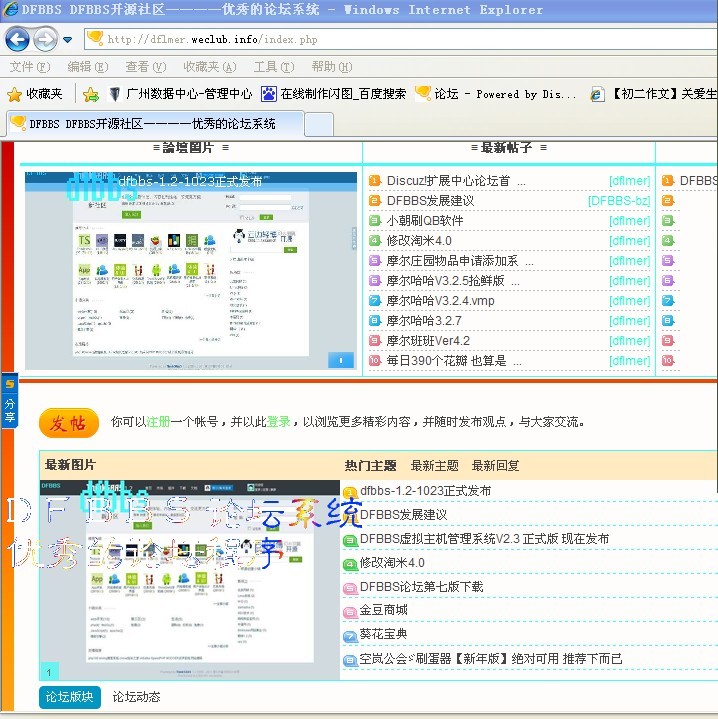Screen dimensions: 718x719
Task: Click rank 9 icon beside 摩尔班班Ver4.2
Action: [x=375, y=340]
